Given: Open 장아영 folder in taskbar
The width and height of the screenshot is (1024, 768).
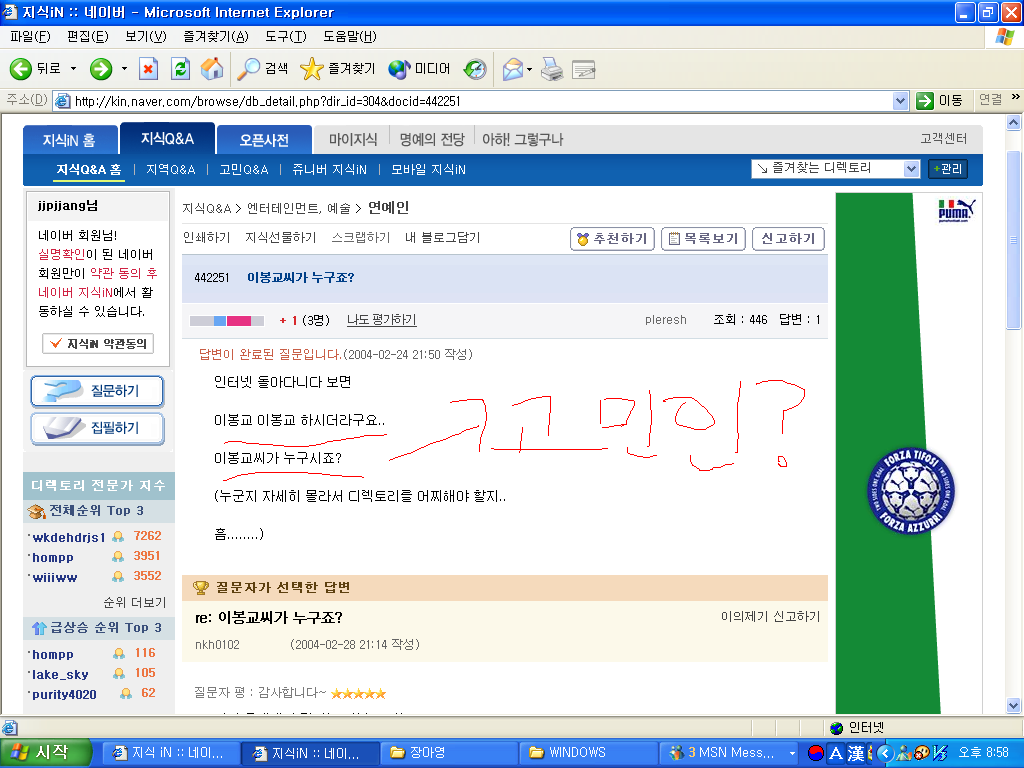Looking at the screenshot, I should tap(450, 752).
